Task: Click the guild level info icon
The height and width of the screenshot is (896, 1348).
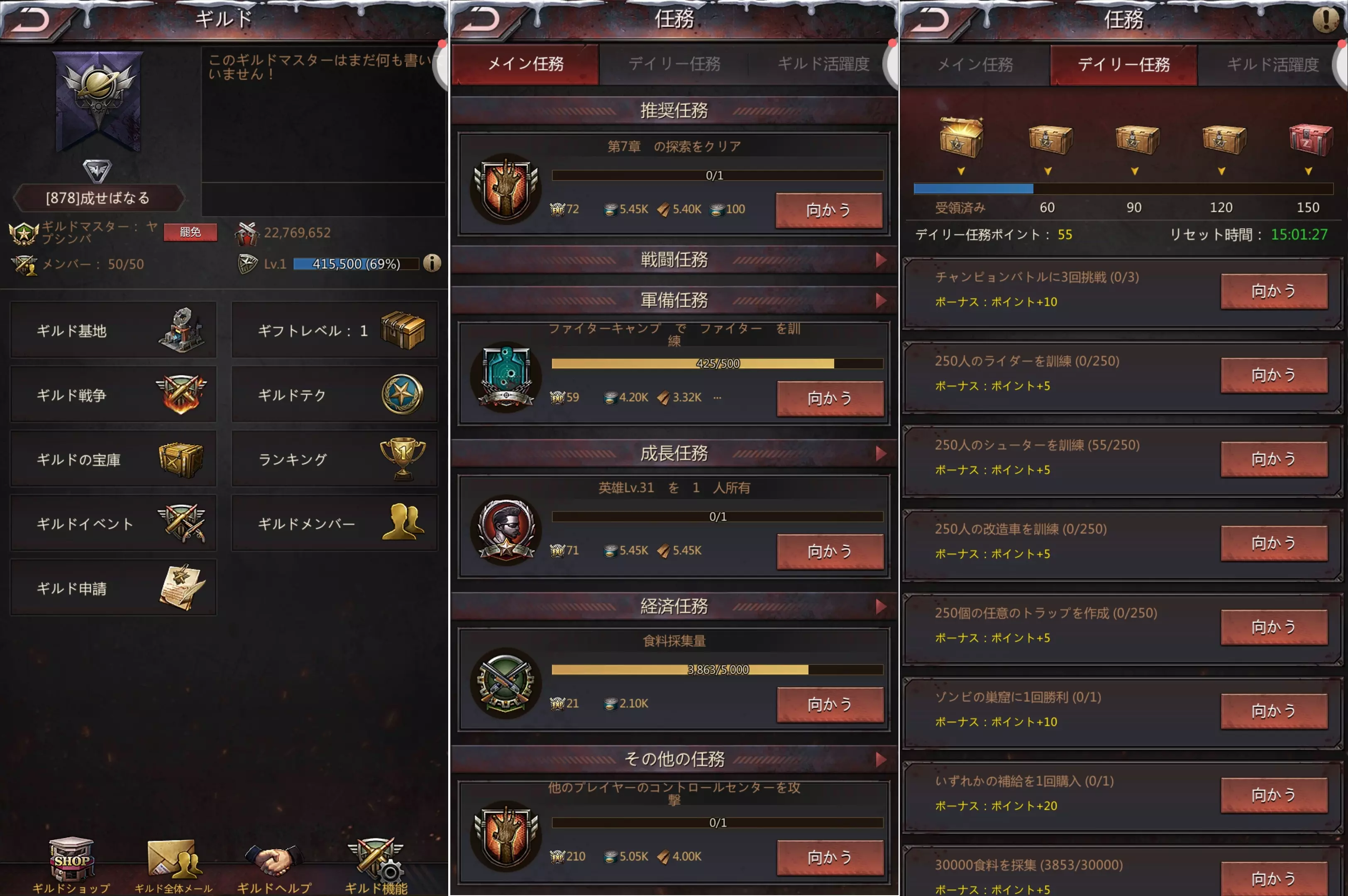Action: (432, 263)
